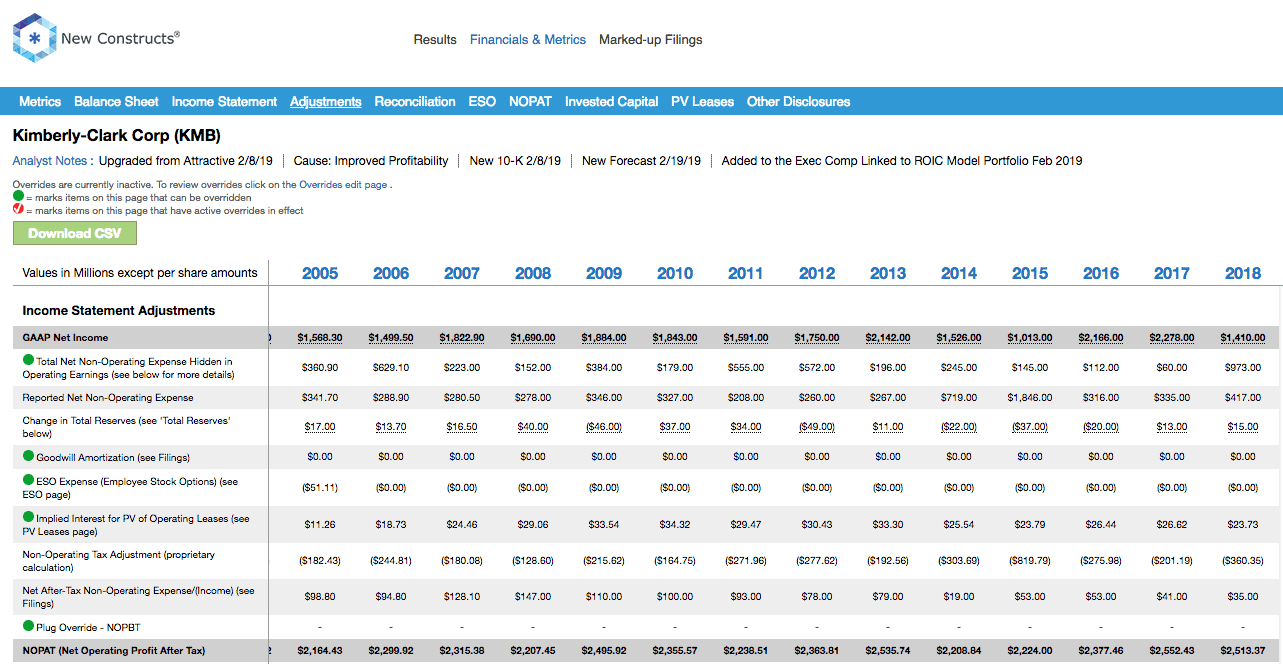The width and height of the screenshot is (1283, 664).
Task: Open the NOPAT tab
Action: click(x=530, y=101)
